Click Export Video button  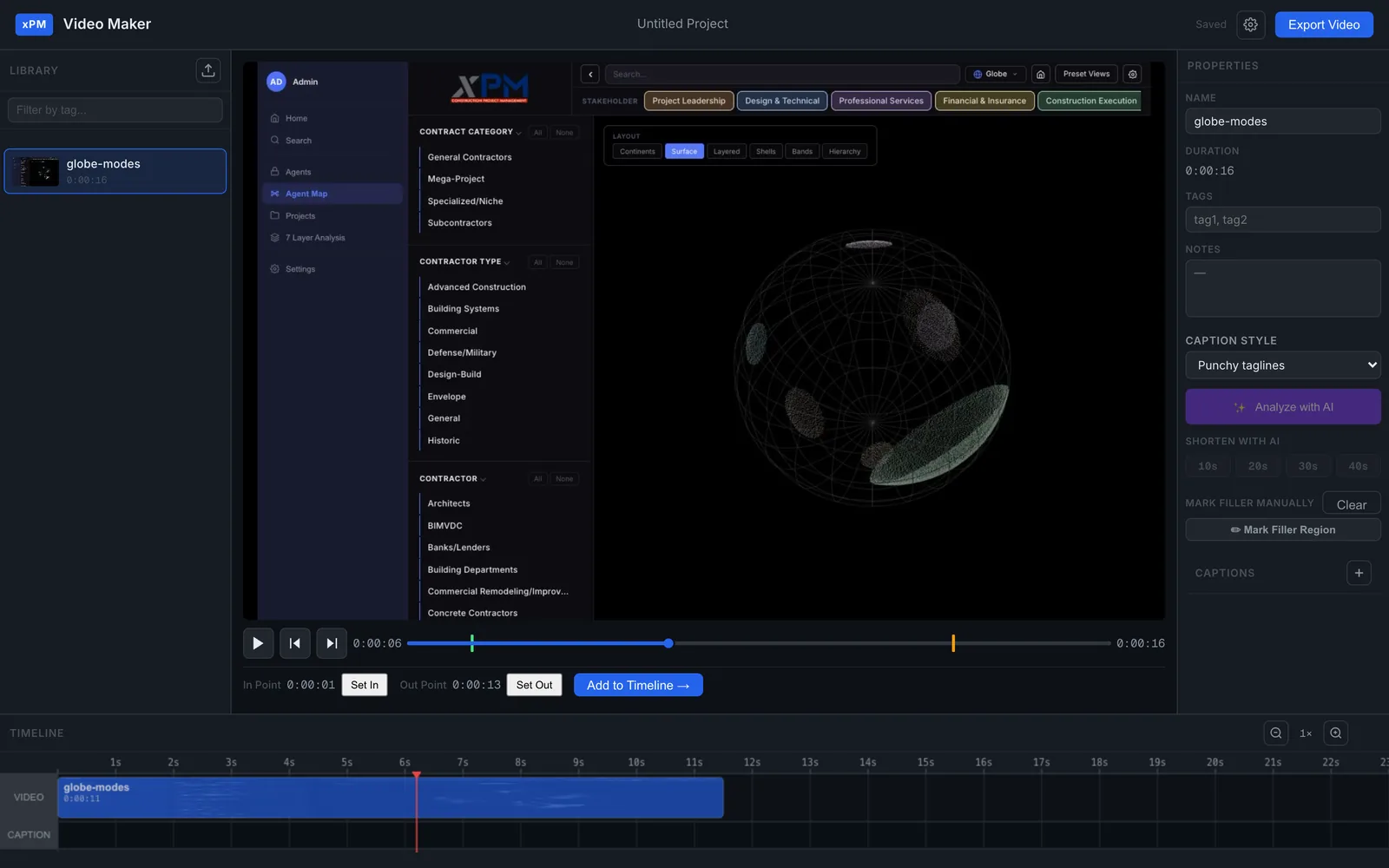coord(1324,24)
